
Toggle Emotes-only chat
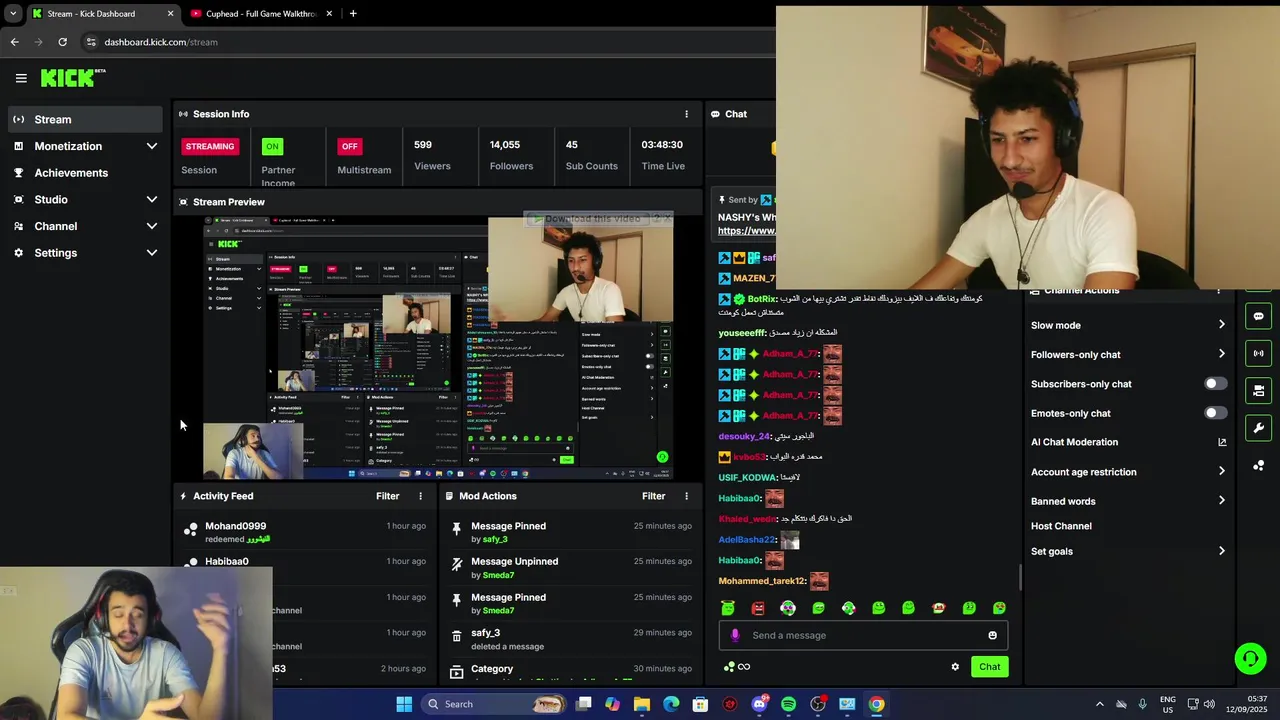(1215, 413)
